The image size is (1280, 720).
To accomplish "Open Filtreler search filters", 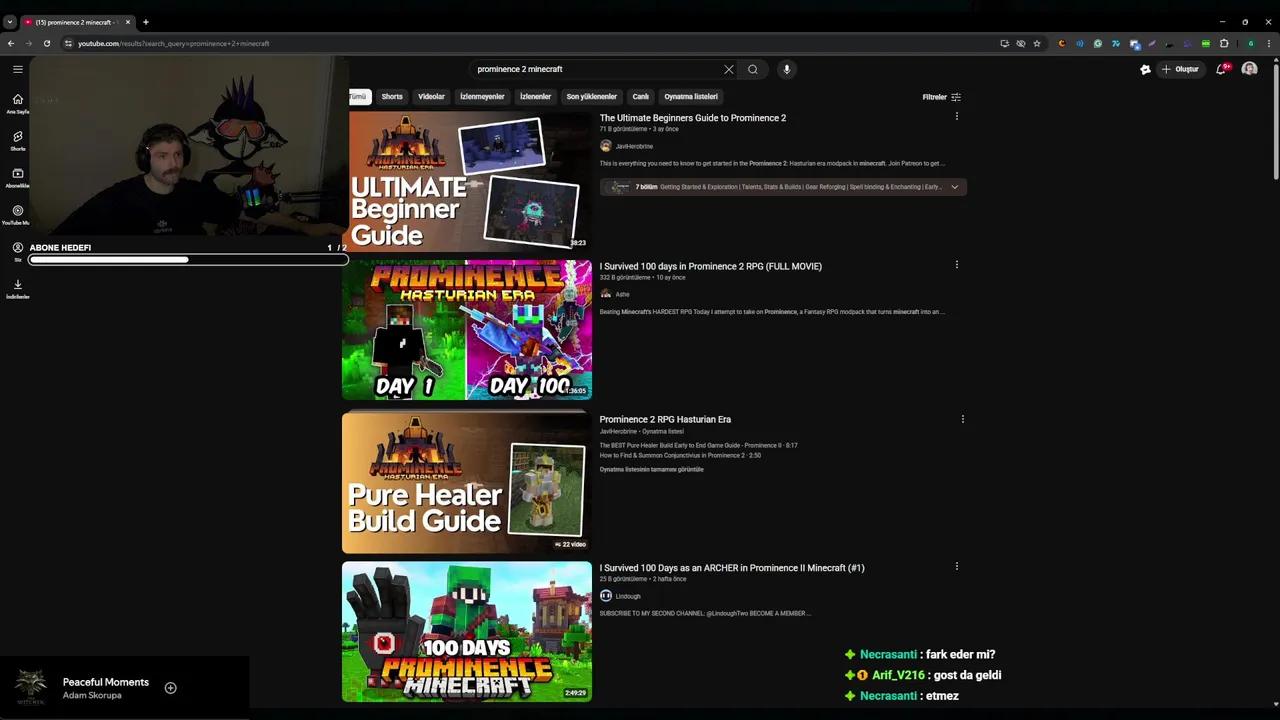I will 941,97.
